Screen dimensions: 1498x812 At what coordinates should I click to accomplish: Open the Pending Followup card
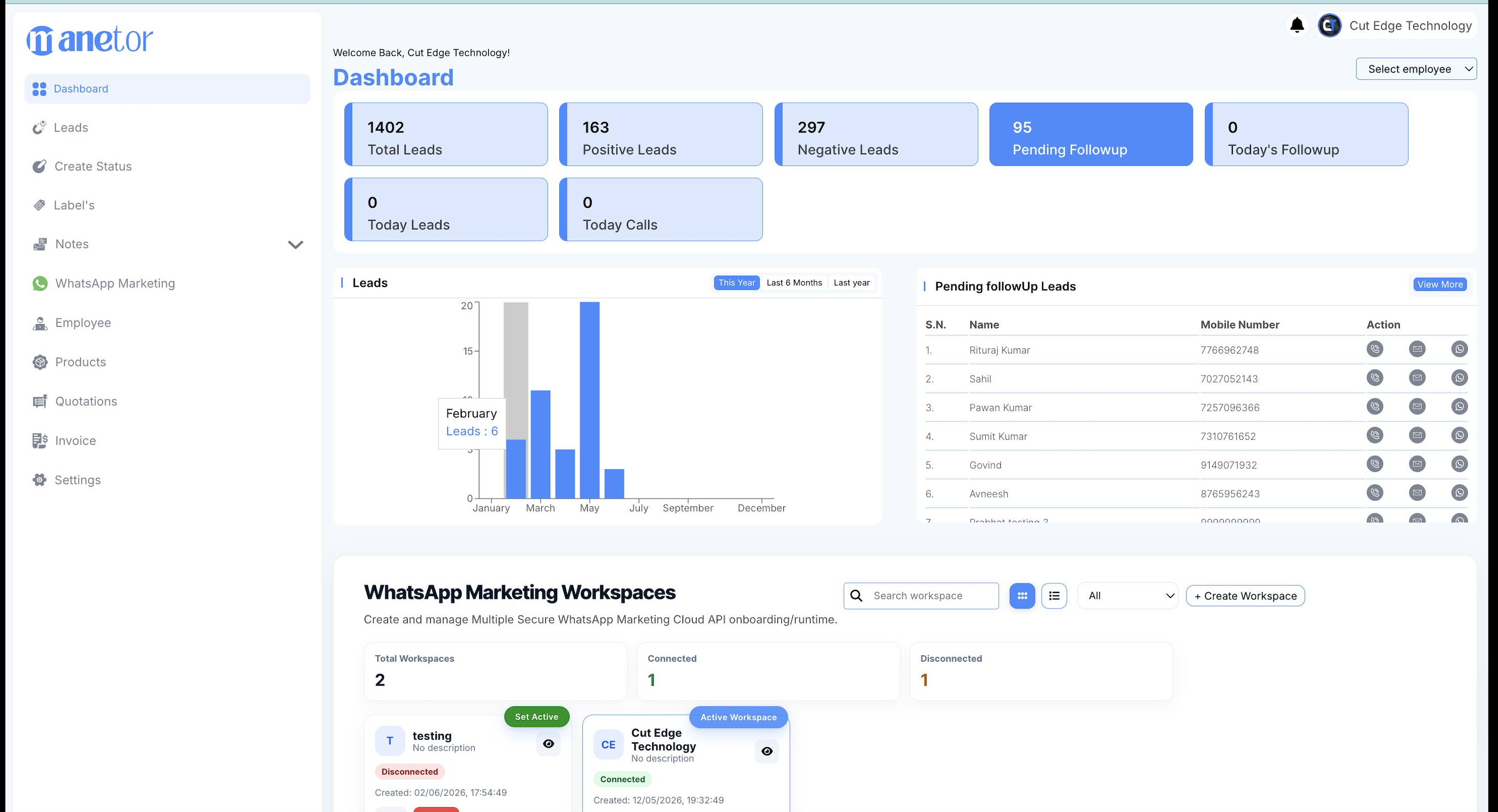(1091, 134)
